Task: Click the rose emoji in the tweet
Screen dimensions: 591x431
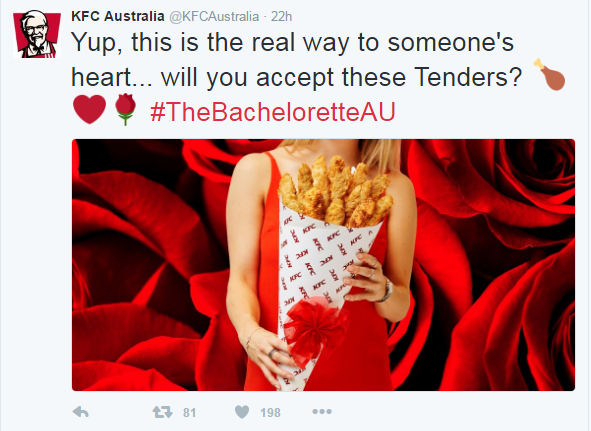Action: point(126,109)
